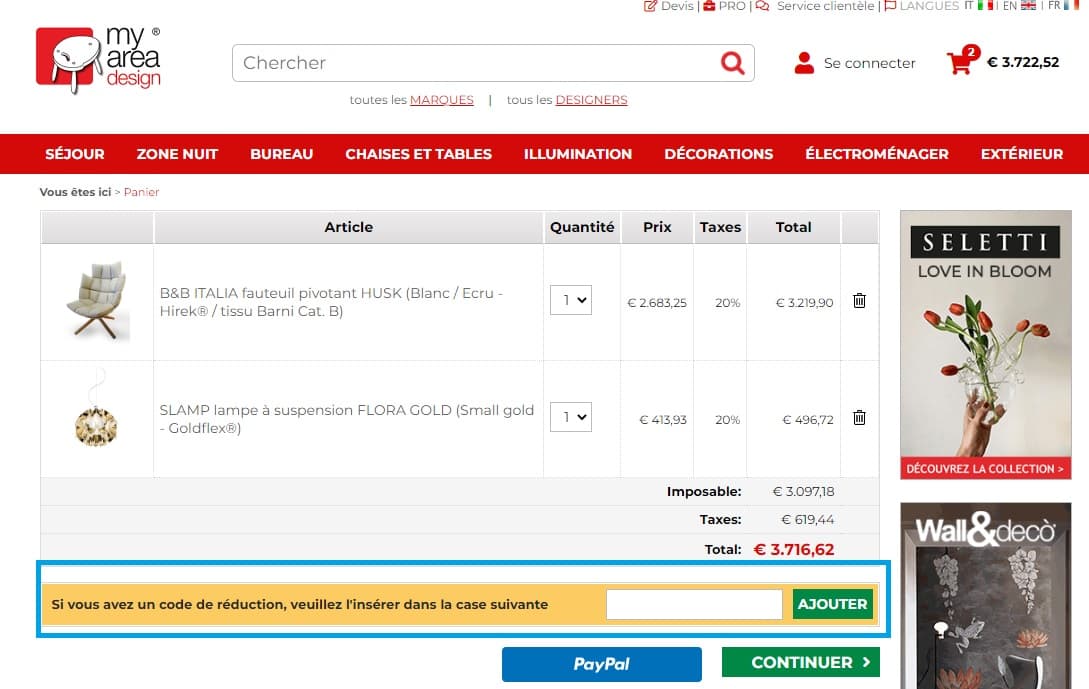The width and height of the screenshot is (1089, 689).
Task: Open a quote via the Devis pencil icon
Action: (x=648, y=6)
